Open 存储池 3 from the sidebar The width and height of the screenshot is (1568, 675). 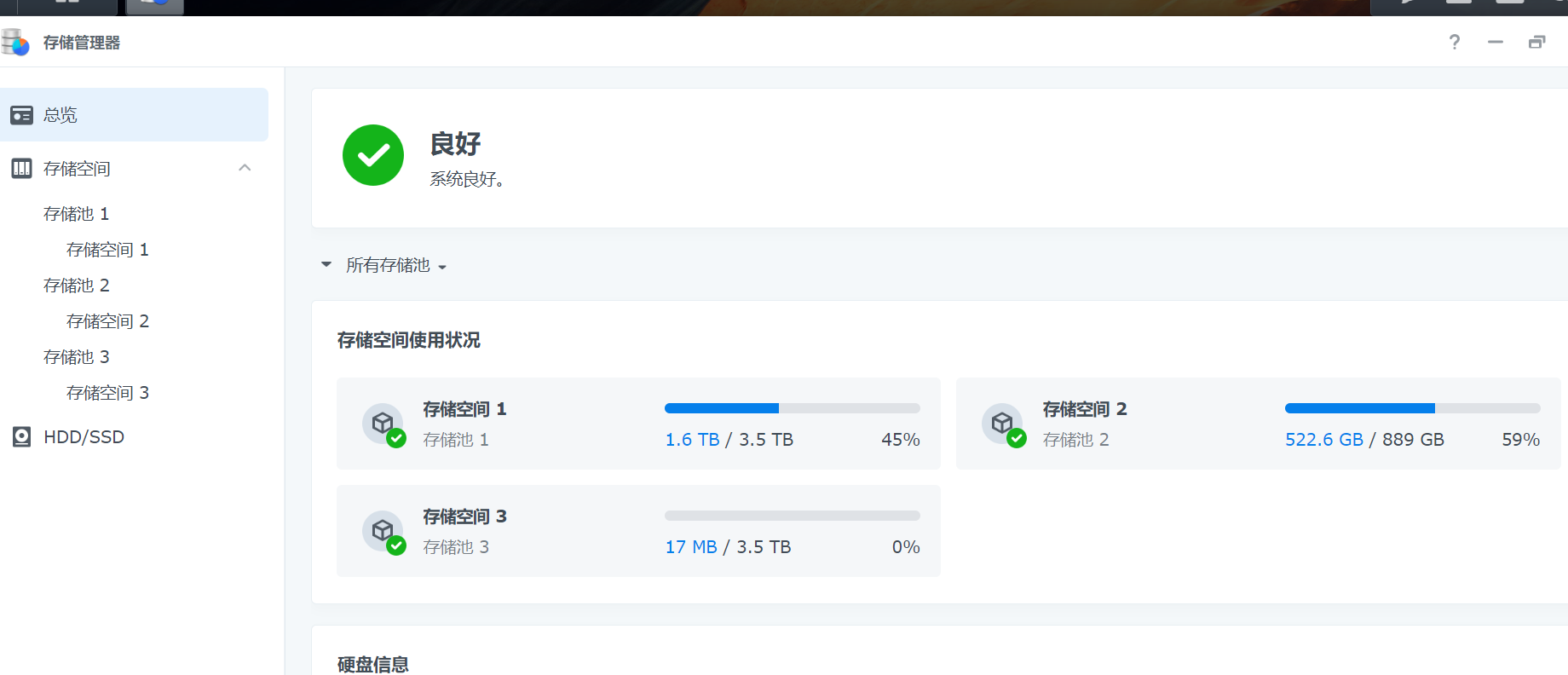(76, 357)
